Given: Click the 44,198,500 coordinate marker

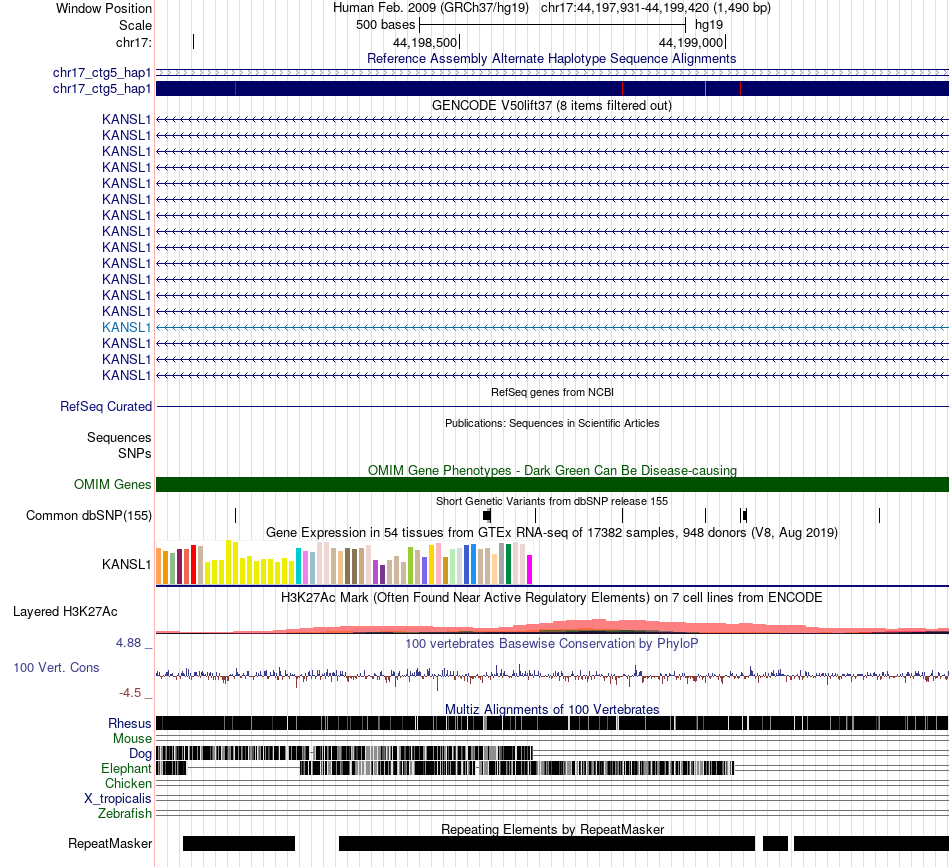Looking at the screenshot, I should (x=425, y=42).
